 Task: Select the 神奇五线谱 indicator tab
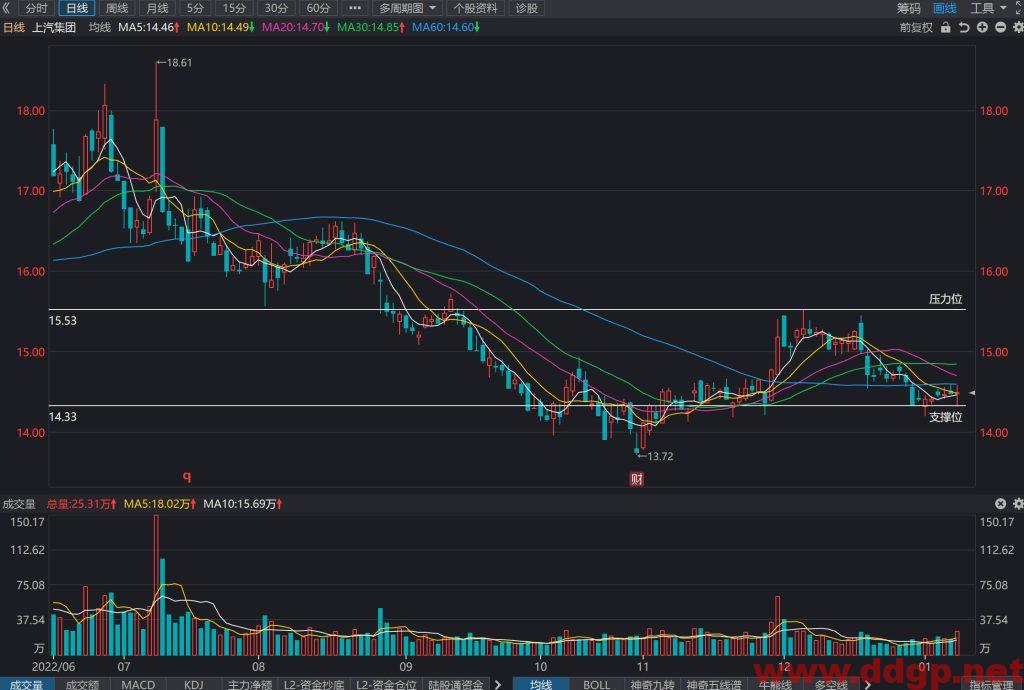[x=713, y=684]
